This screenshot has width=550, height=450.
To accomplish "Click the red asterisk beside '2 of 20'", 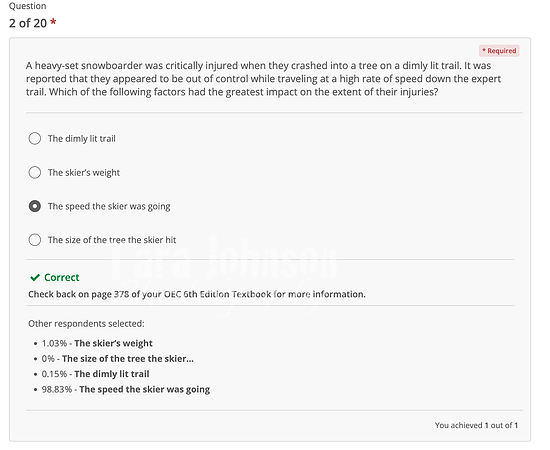I will [53, 22].
